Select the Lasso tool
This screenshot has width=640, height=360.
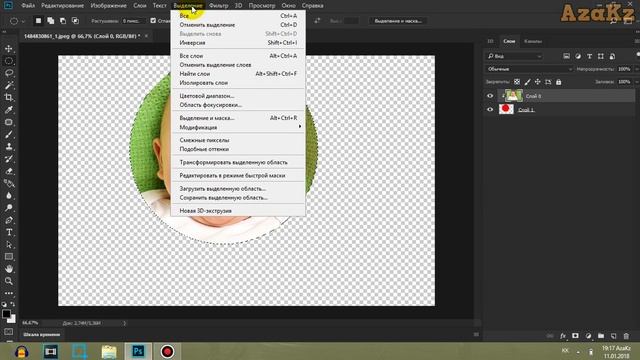(9, 73)
